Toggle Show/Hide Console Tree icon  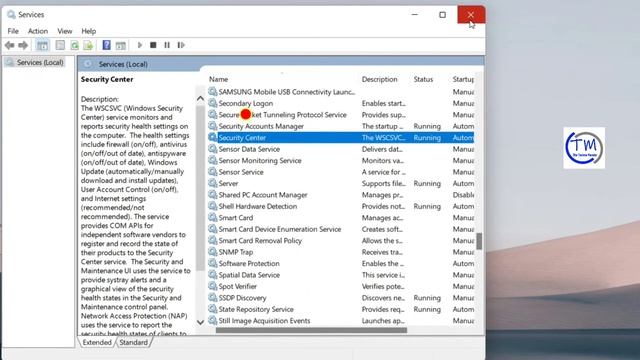[x=42, y=45]
